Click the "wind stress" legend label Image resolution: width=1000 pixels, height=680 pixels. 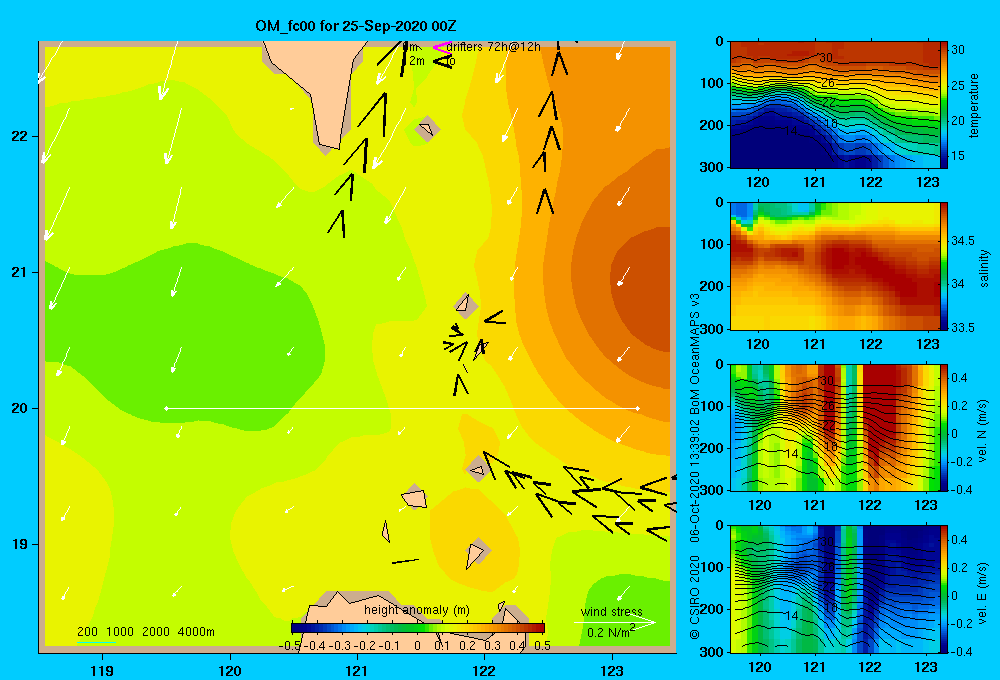(x=611, y=612)
